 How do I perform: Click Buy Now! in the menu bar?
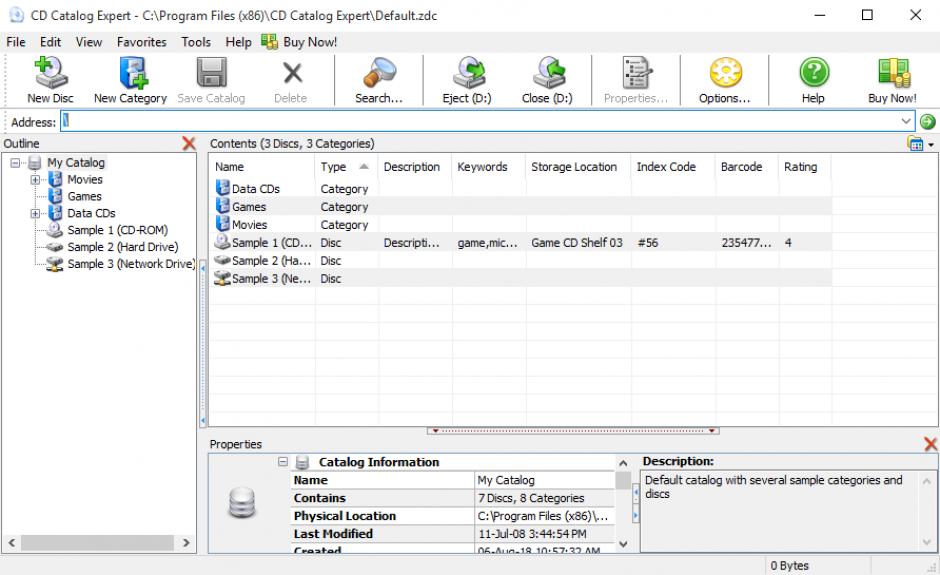(299, 42)
